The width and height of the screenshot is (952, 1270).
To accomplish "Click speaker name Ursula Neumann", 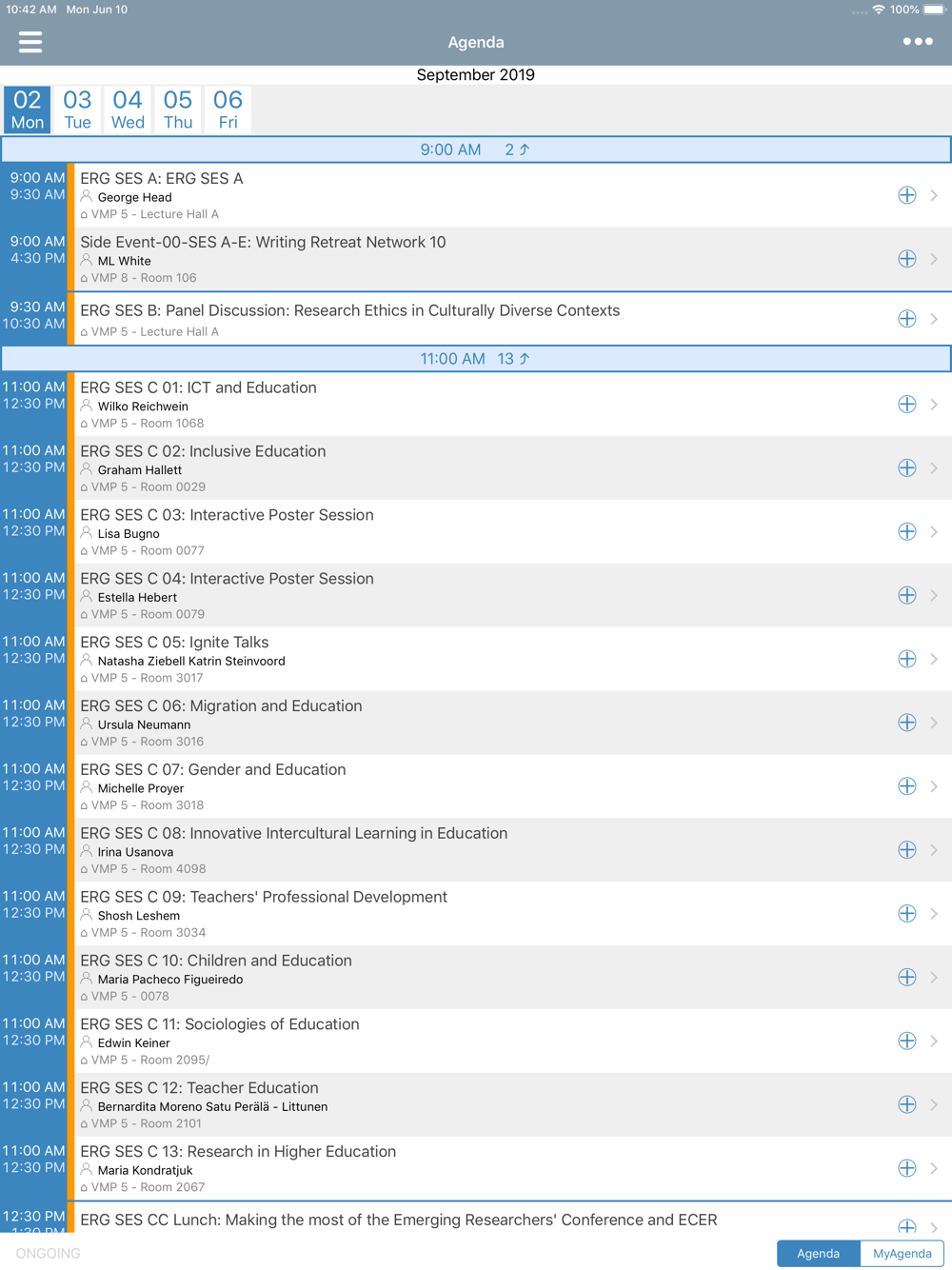I will pos(145,725).
